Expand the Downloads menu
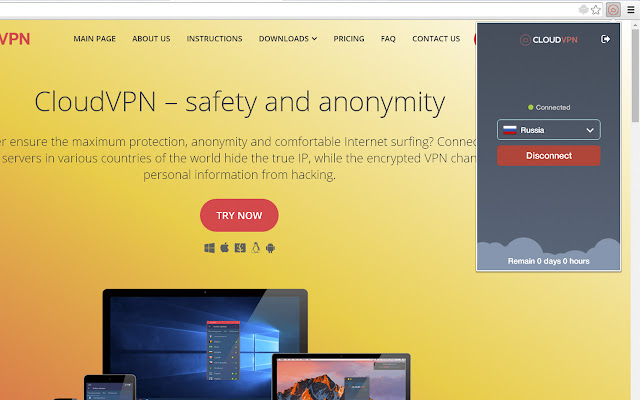The image size is (640, 400). pos(288,39)
